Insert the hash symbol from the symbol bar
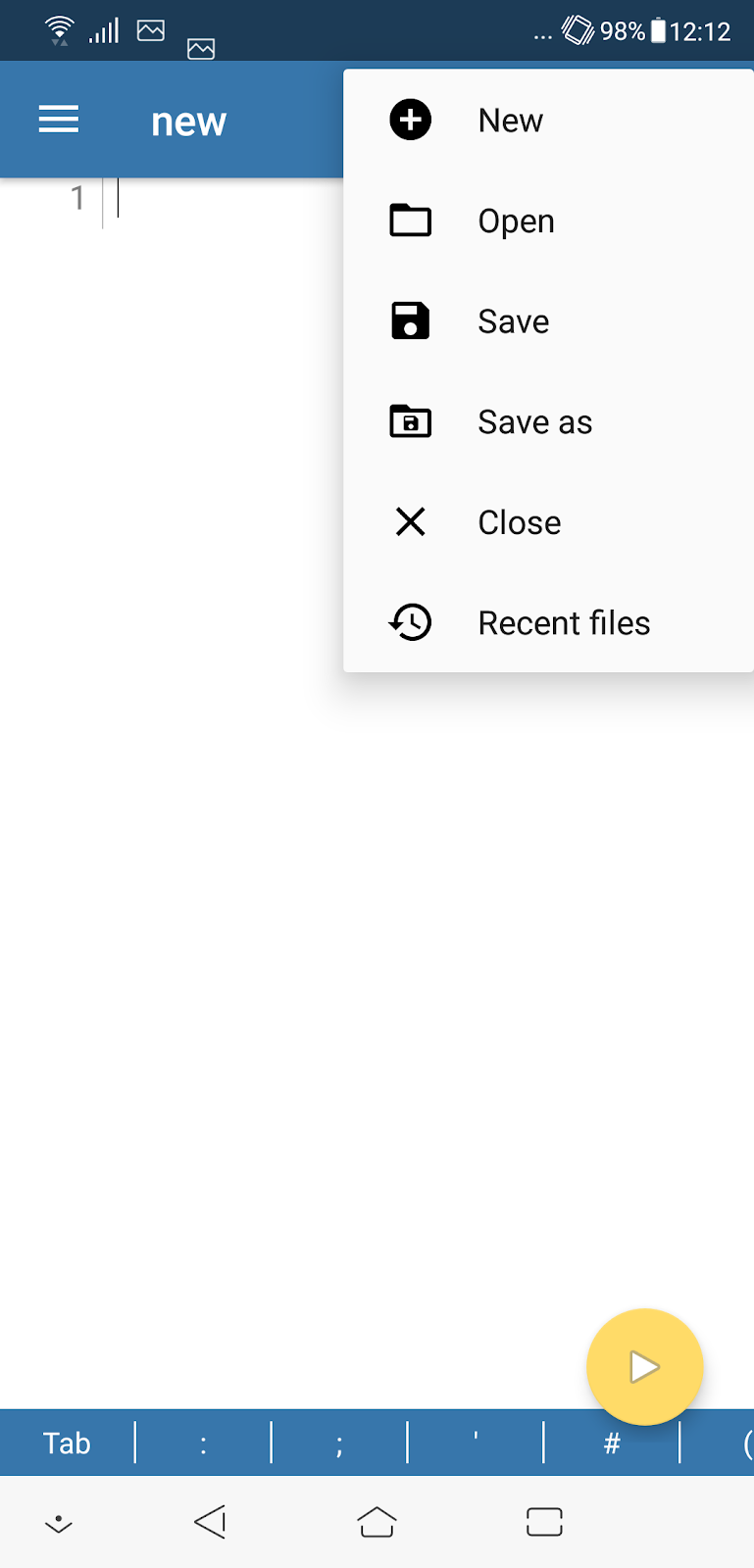Screen dimensions: 754x1568 [612, 1443]
